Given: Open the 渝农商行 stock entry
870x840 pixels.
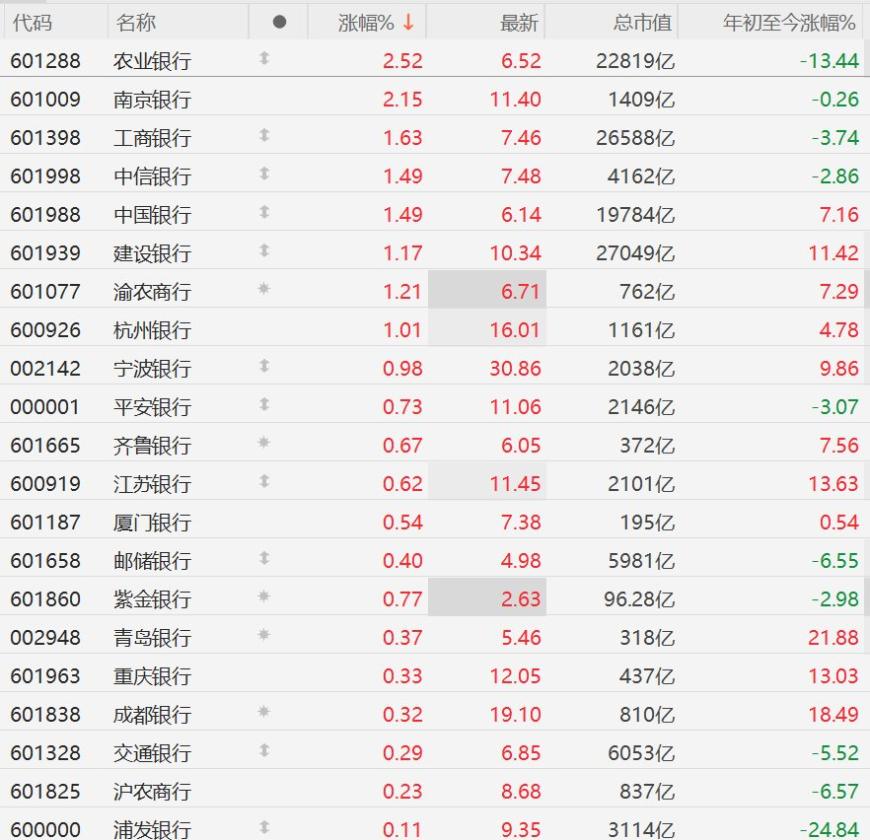Looking at the screenshot, I should coord(153,292).
